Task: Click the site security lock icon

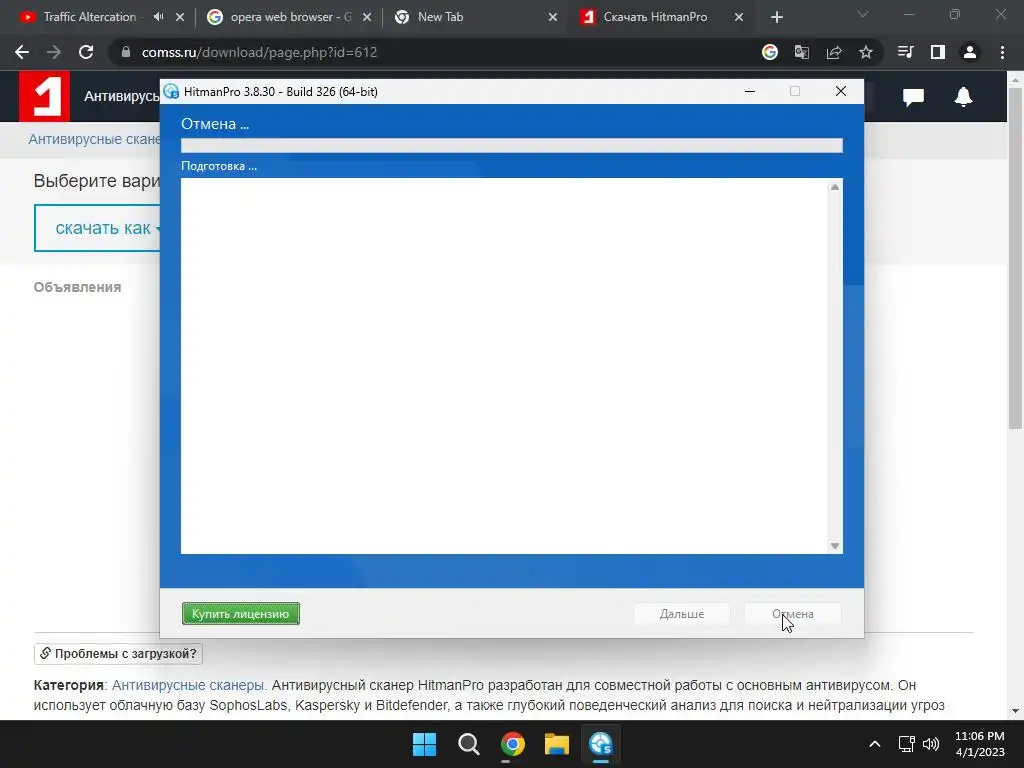Action: [x=126, y=52]
